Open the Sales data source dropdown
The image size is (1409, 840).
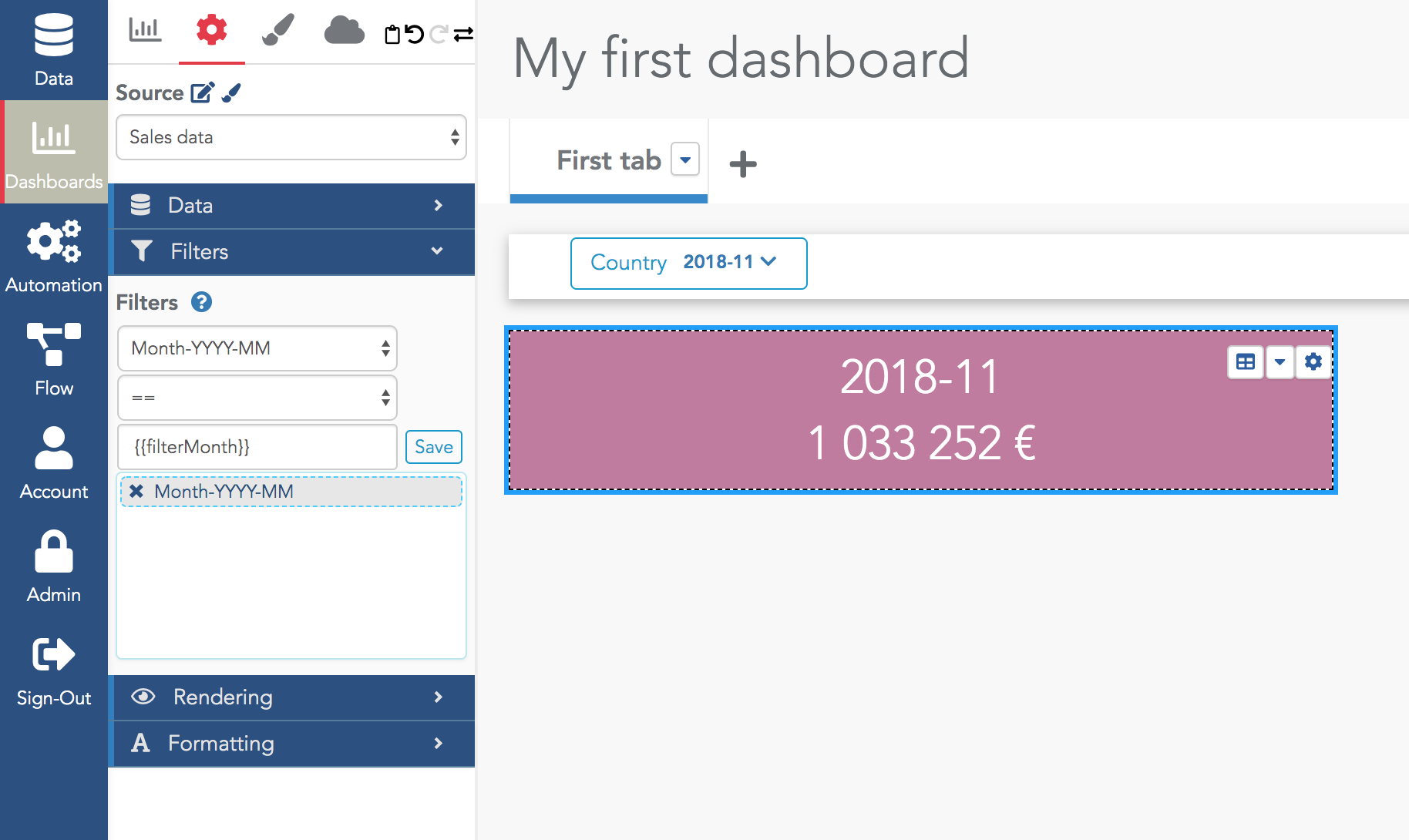(291, 137)
